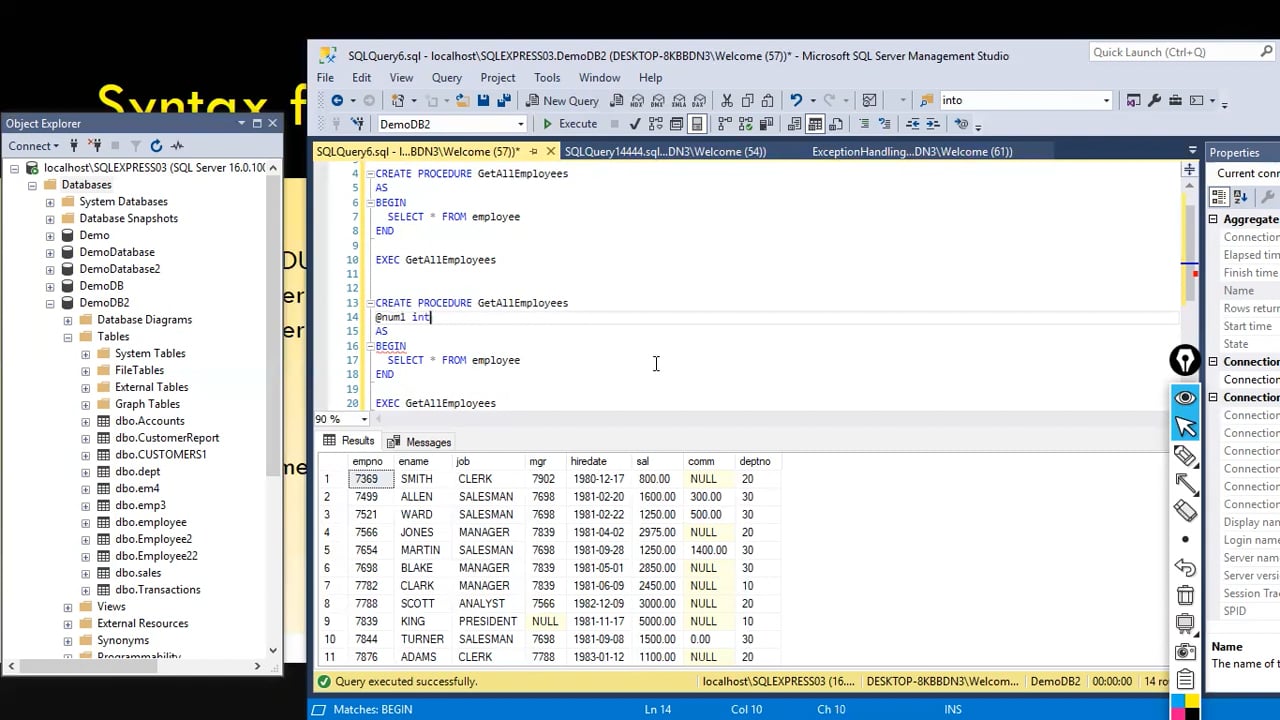
Task: Open the Connect dropdown in Object Explorer
Action: [33, 146]
